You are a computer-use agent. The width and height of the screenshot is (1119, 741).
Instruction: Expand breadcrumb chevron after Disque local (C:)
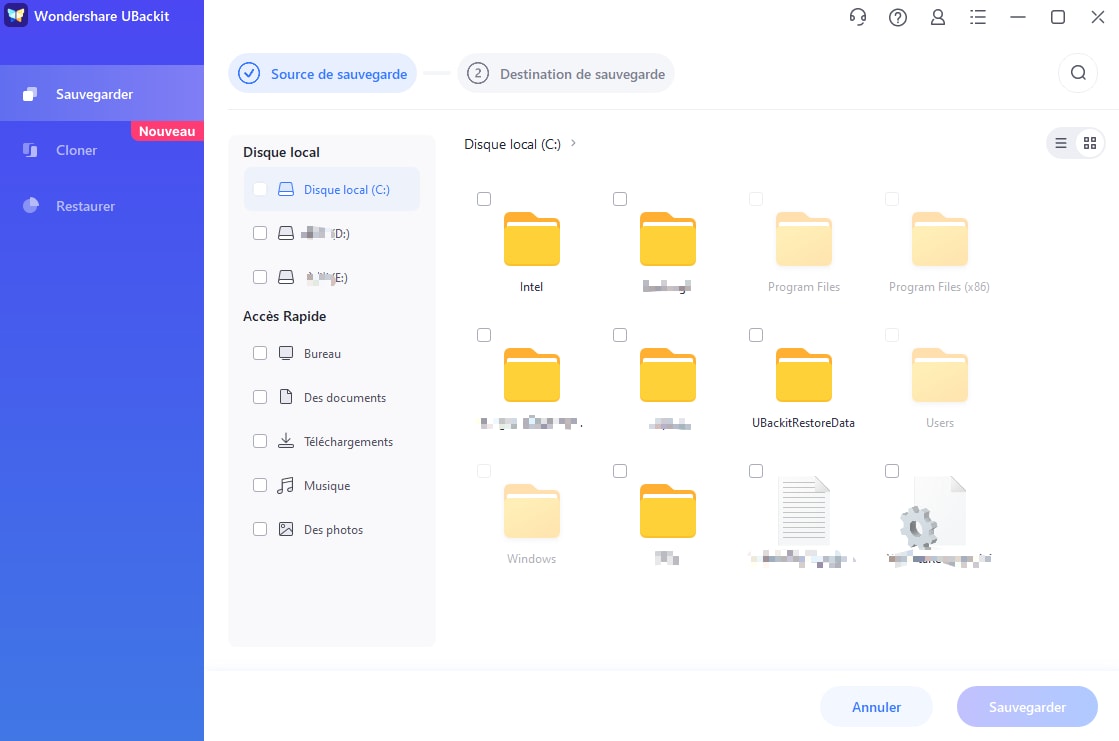573,143
